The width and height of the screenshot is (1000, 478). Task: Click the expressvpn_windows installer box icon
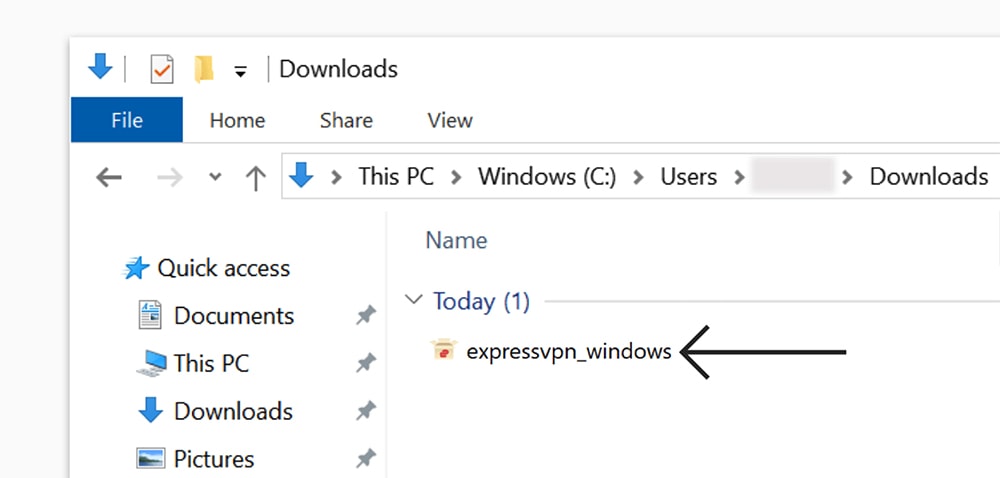click(x=444, y=349)
